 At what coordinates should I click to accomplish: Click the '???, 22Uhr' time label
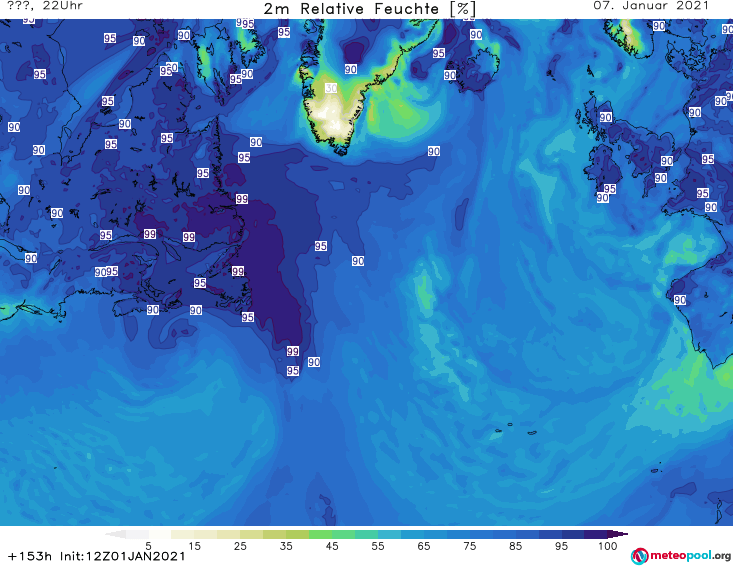pos(45,6)
